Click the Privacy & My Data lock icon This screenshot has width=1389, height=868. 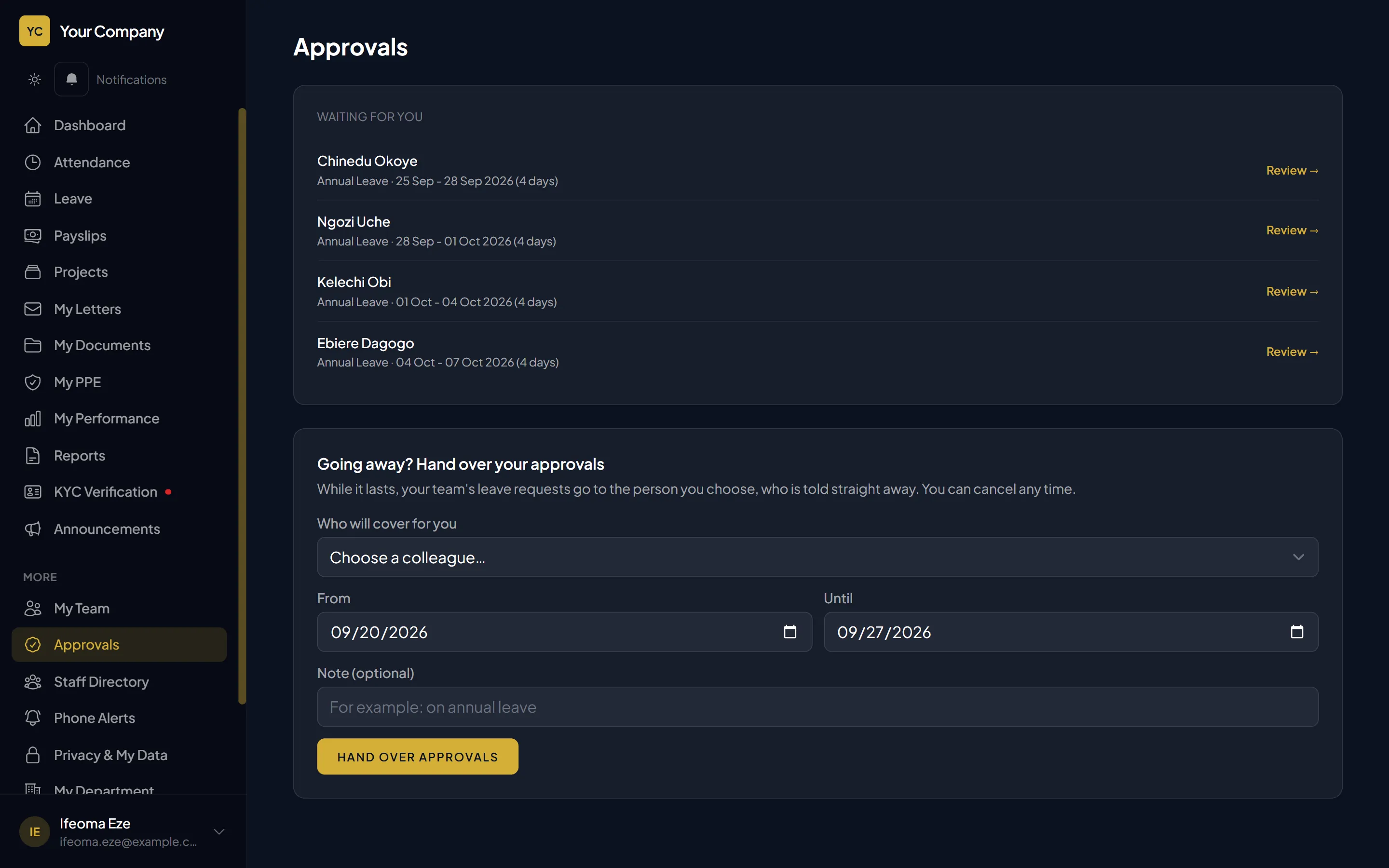click(33, 755)
